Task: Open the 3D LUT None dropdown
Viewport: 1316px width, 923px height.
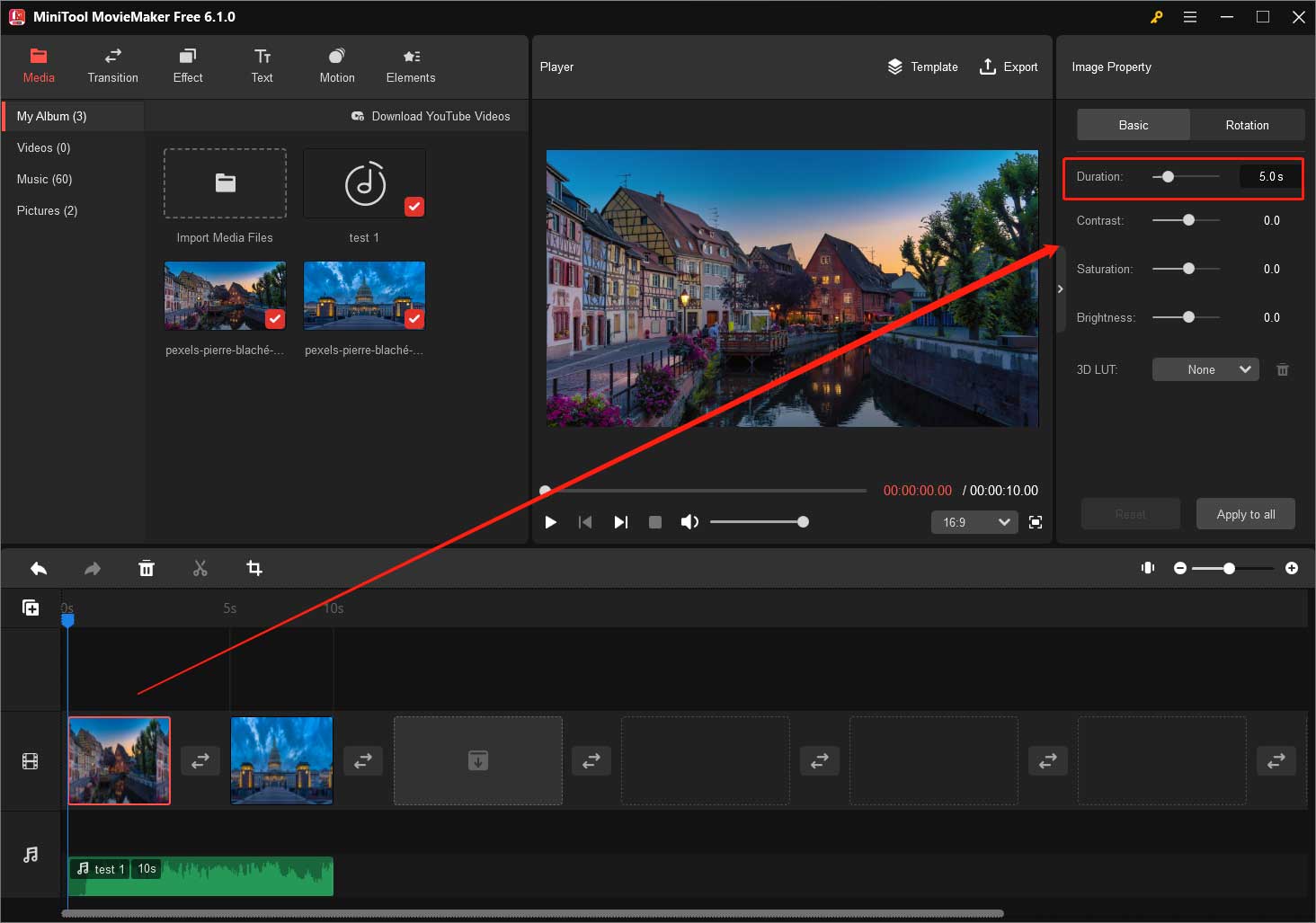Action: coord(1205,369)
